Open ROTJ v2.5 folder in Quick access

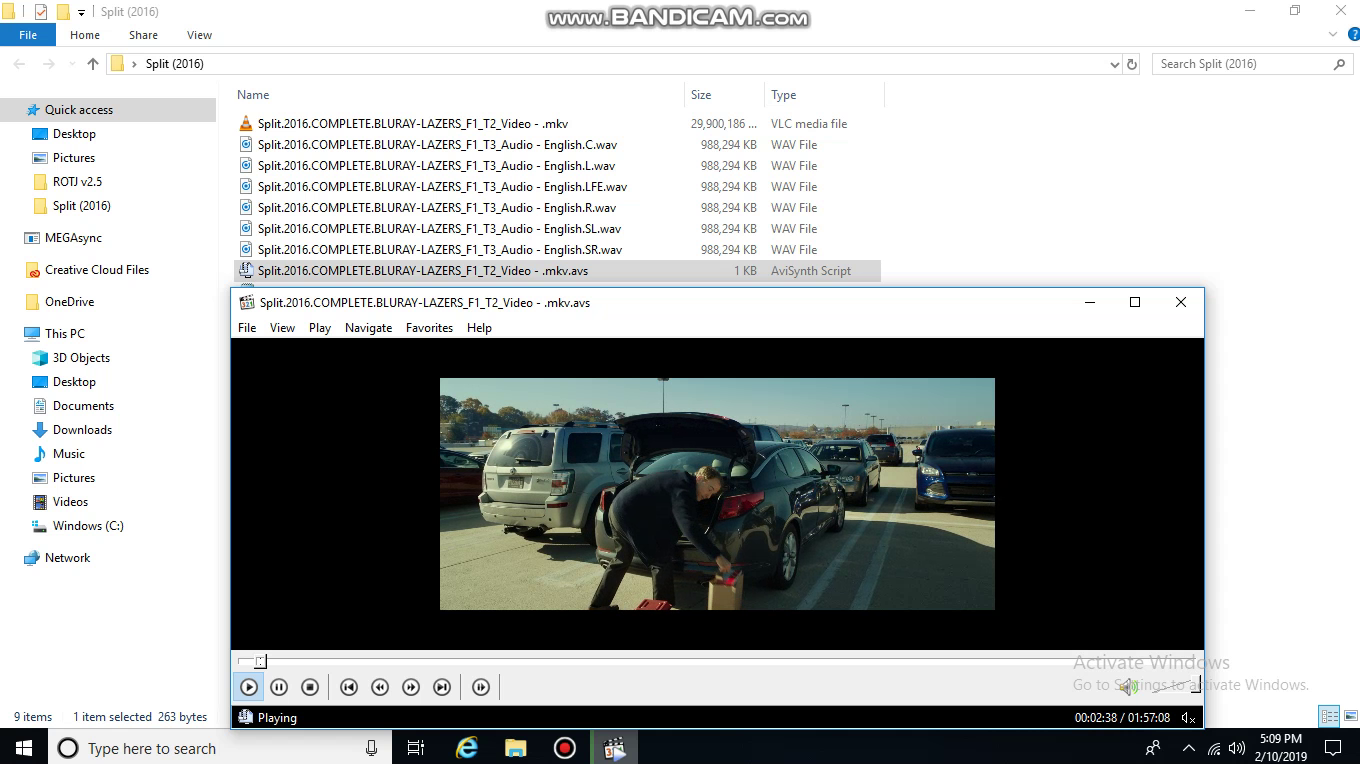pos(77,182)
